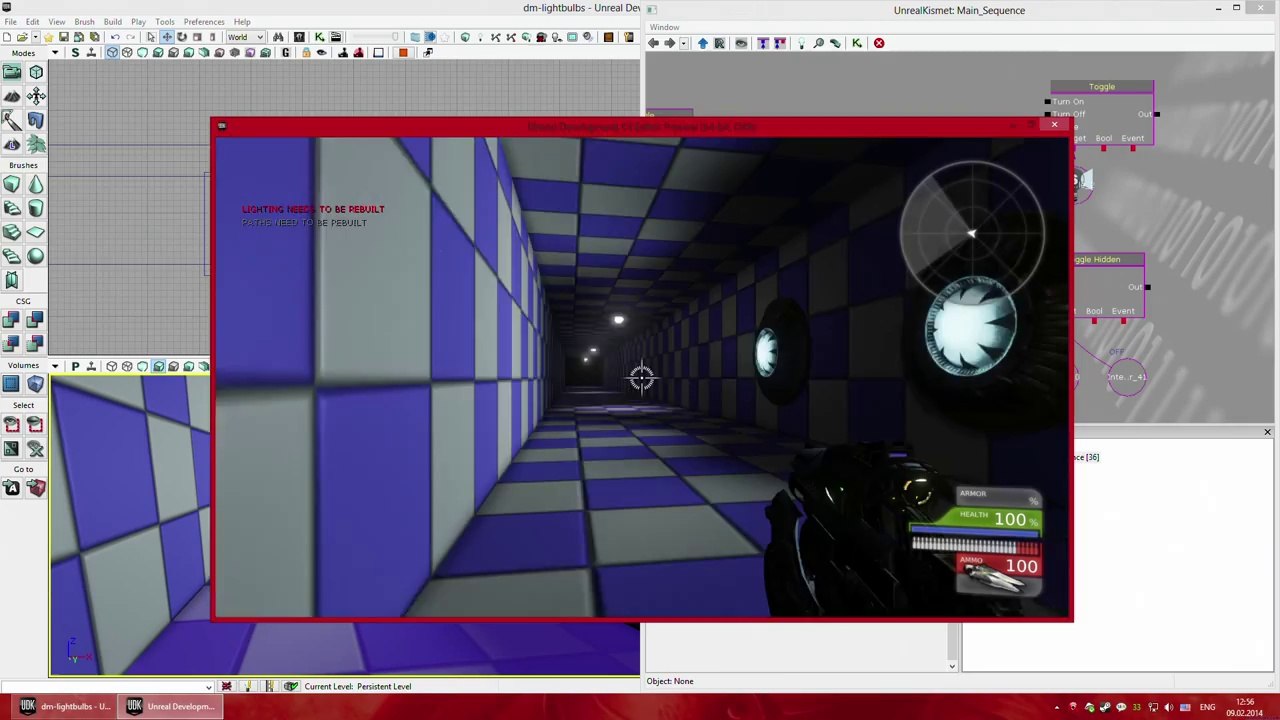Click Show All Actors icon

click(x=36, y=449)
